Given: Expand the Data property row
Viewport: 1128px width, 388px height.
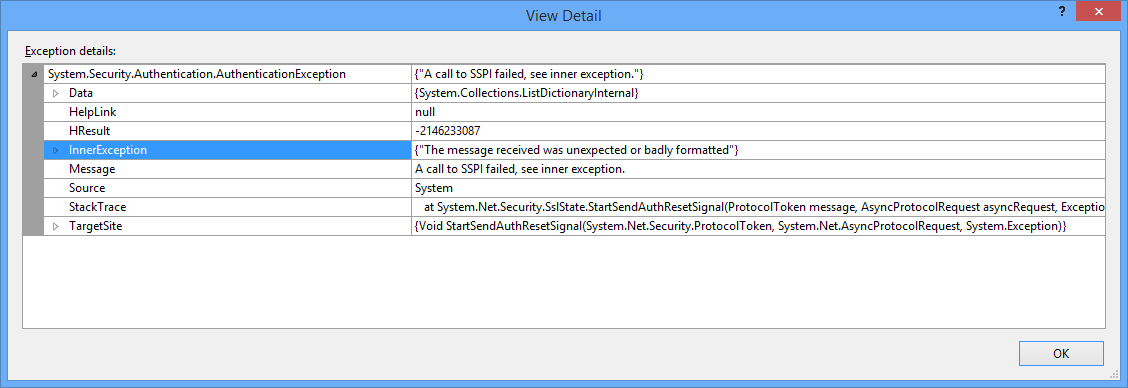Looking at the screenshot, I should tap(55, 93).
